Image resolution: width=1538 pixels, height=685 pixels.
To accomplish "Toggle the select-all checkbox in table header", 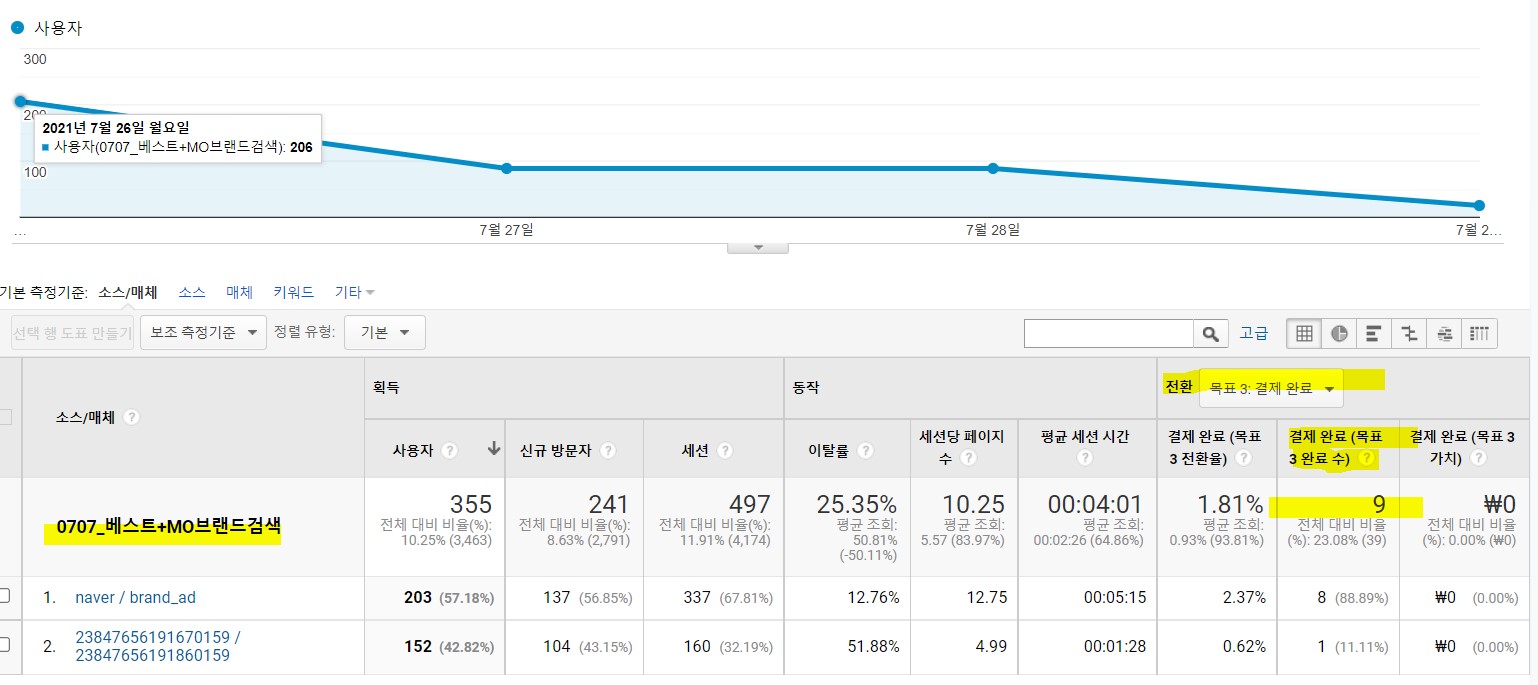I will coord(4,417).
